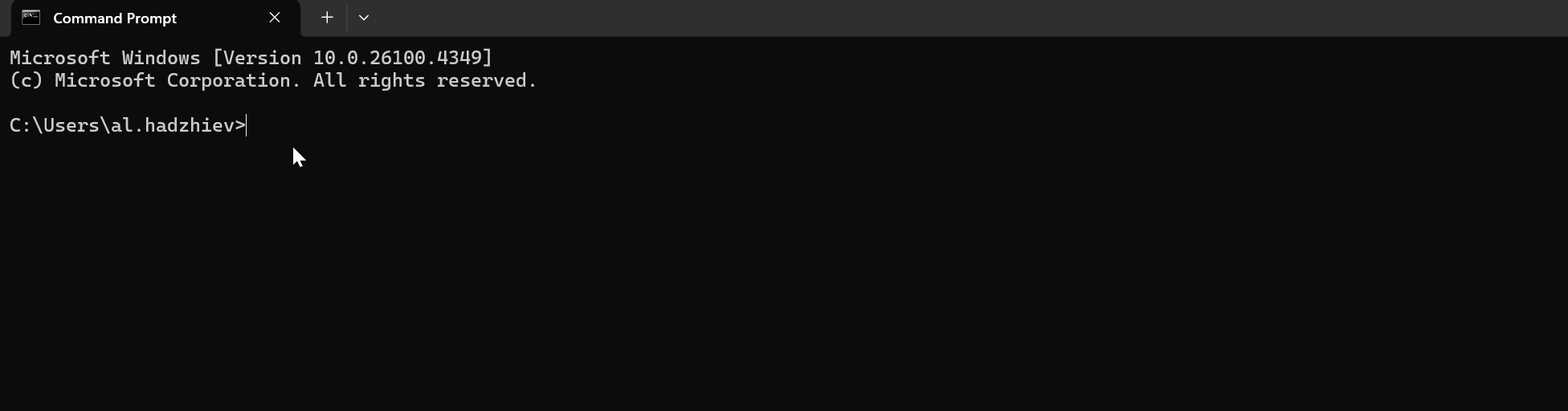The width and height of the screenshot is (1568, 411).
Task: Click the blank line between copyright and prompt
Action: click(784, 103)
